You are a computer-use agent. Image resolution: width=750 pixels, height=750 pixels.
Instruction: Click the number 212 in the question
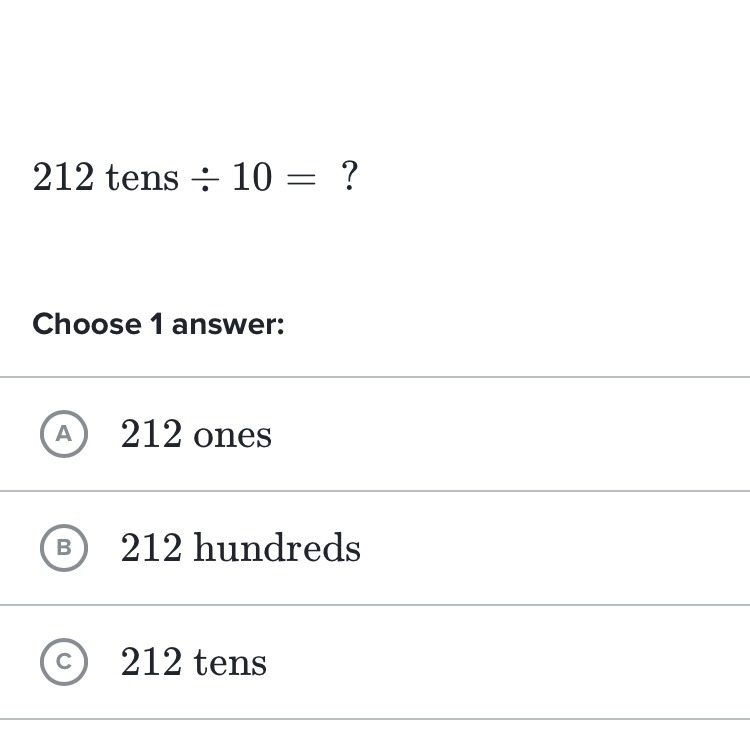point(63,178)
